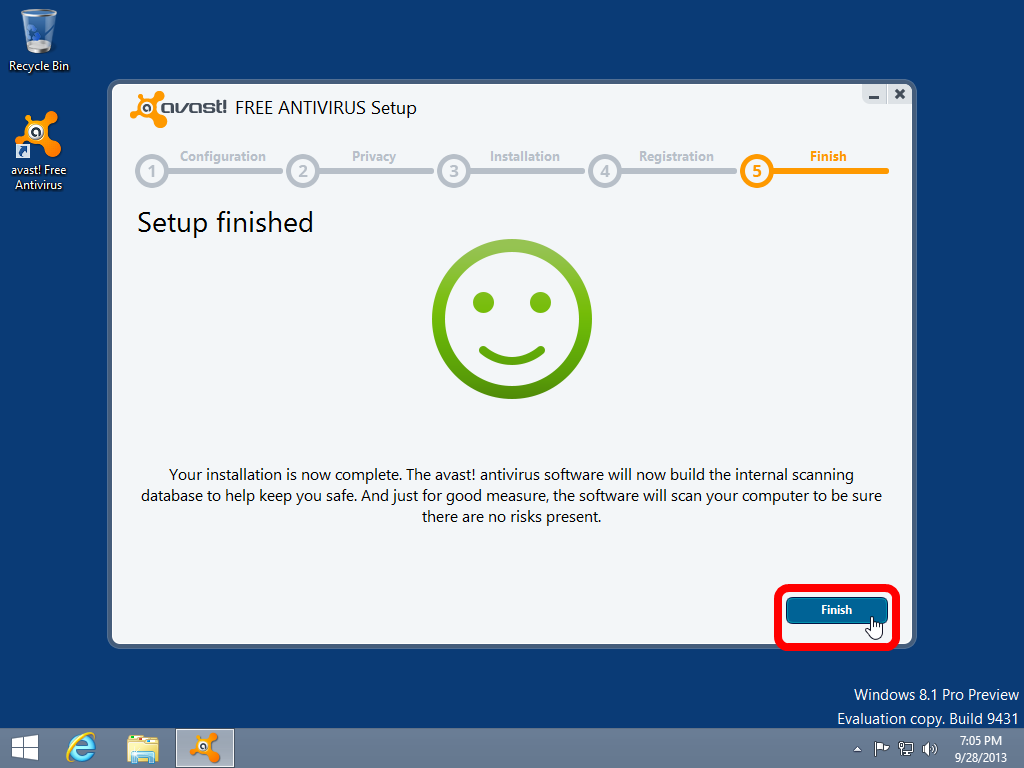Viewport: 1024px width, 768px height.
Task: Launch Internet Explorer from the taskbar
Action: pyautogui.click(x=81, y=747)
